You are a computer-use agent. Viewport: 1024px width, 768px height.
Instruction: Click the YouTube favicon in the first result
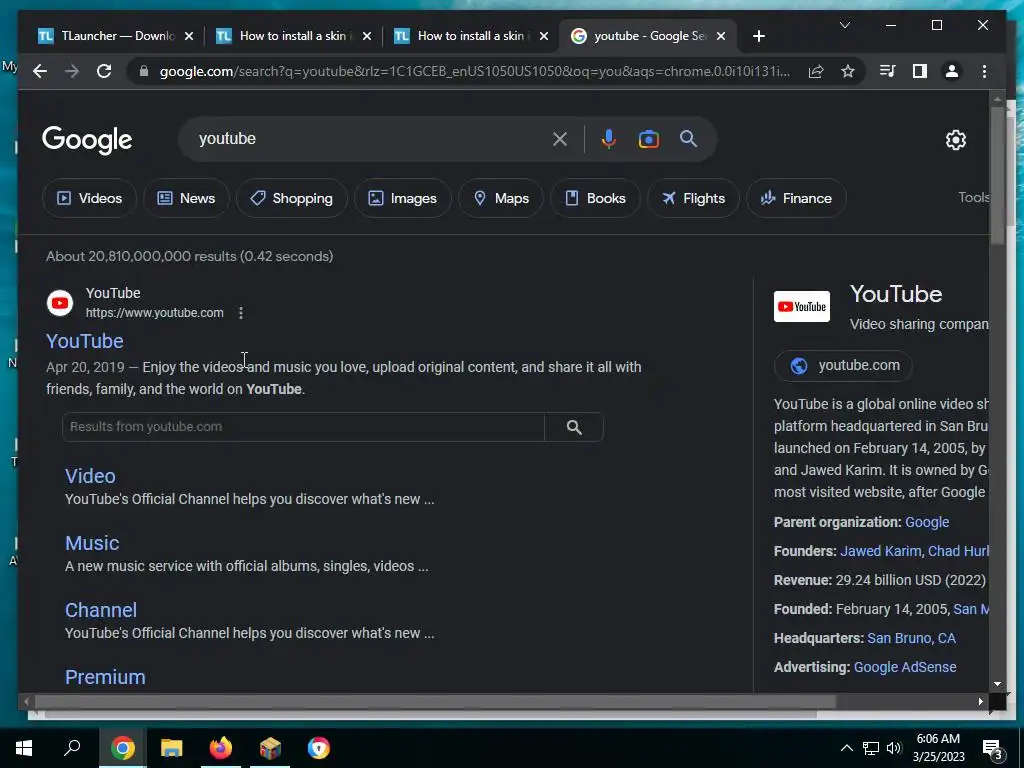coord(60,303)
